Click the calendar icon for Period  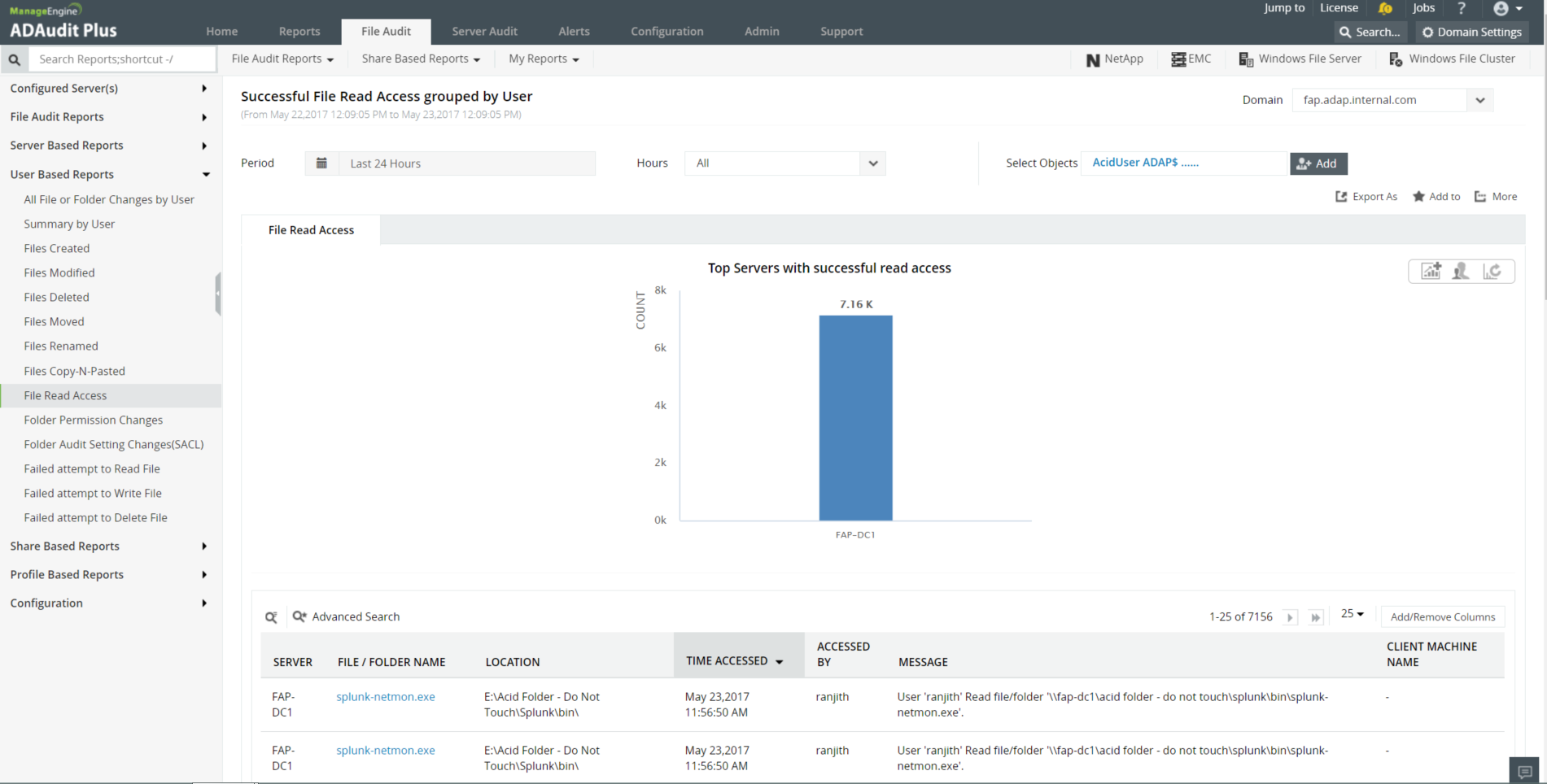[321, 163]
